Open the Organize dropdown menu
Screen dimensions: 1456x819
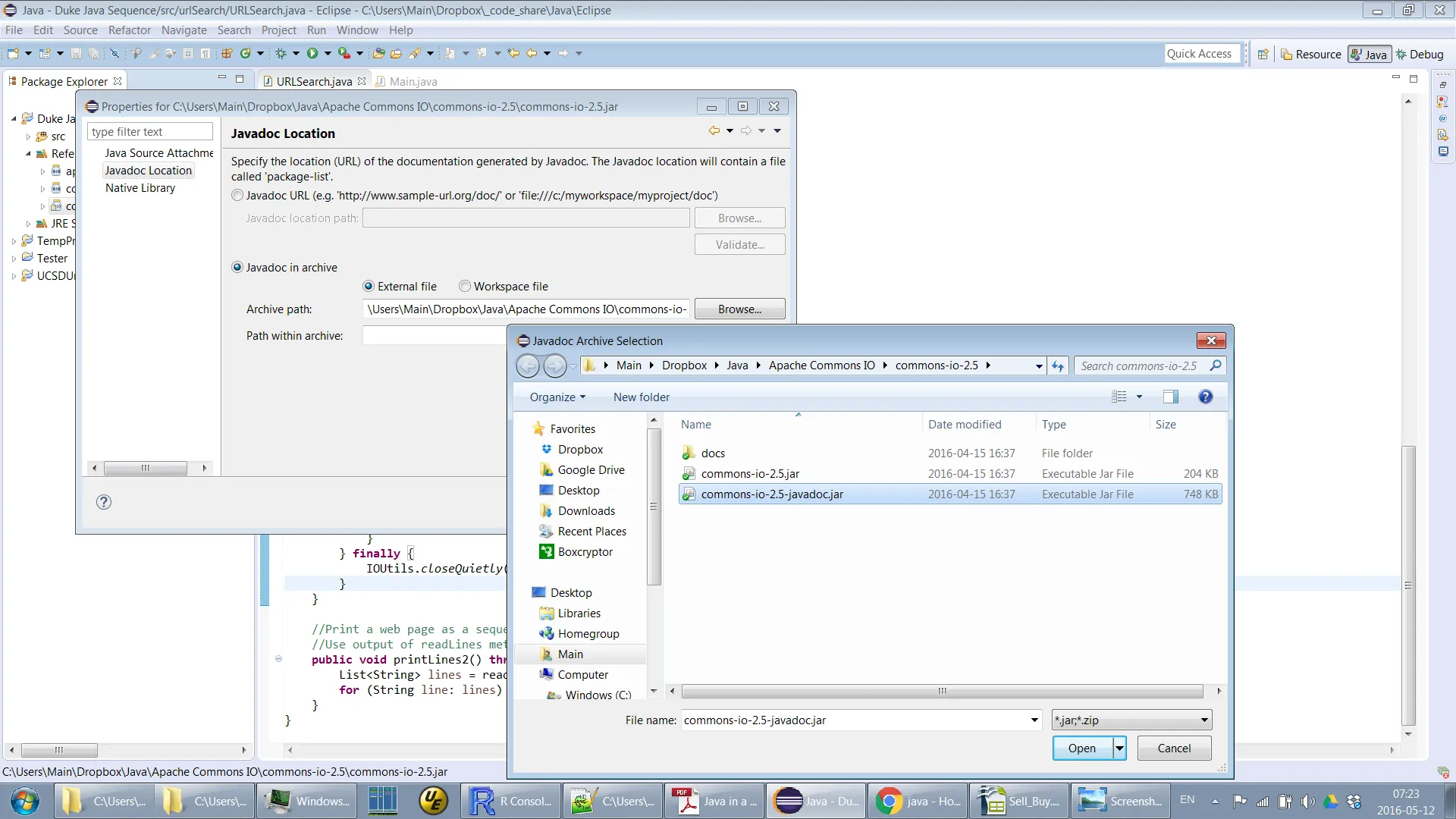pyautogui.click(x=557, y=397)
